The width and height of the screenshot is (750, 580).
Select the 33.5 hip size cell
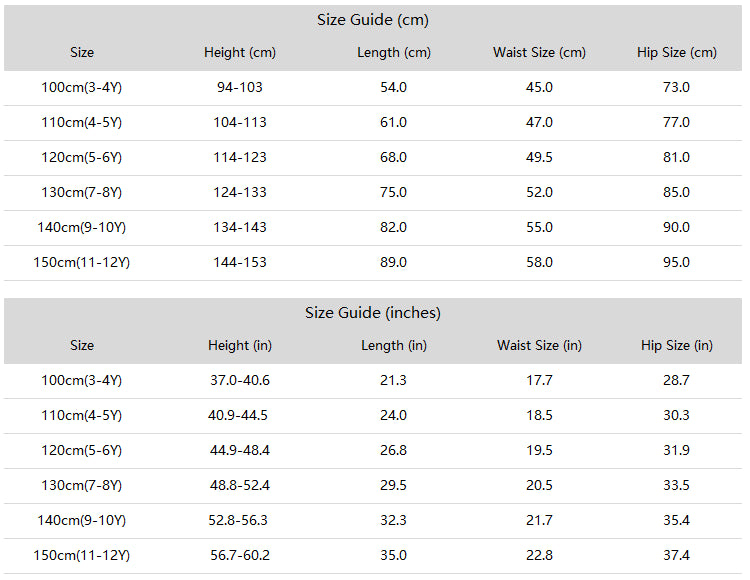pos(676,485)
